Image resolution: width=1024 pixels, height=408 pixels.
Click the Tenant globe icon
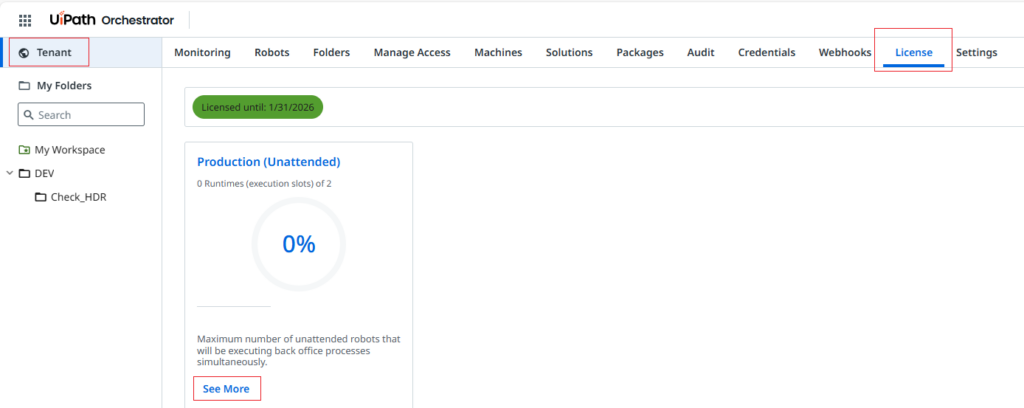pyautogui.click(x=24, y=52)
